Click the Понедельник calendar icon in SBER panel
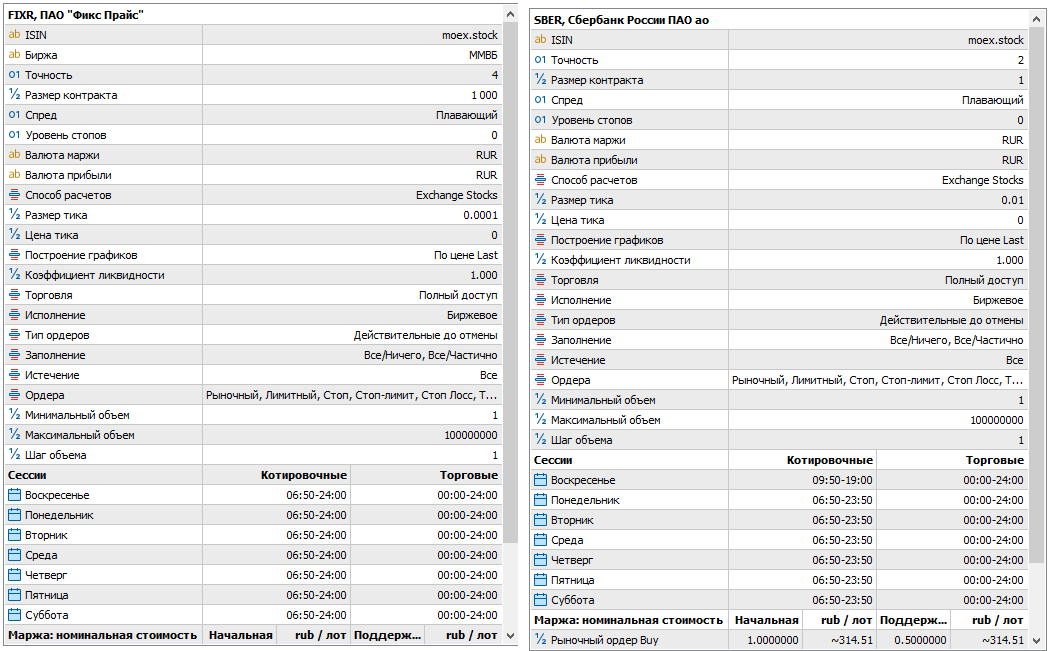This screenshot has height=651, width=1049. tap(540, 500)
